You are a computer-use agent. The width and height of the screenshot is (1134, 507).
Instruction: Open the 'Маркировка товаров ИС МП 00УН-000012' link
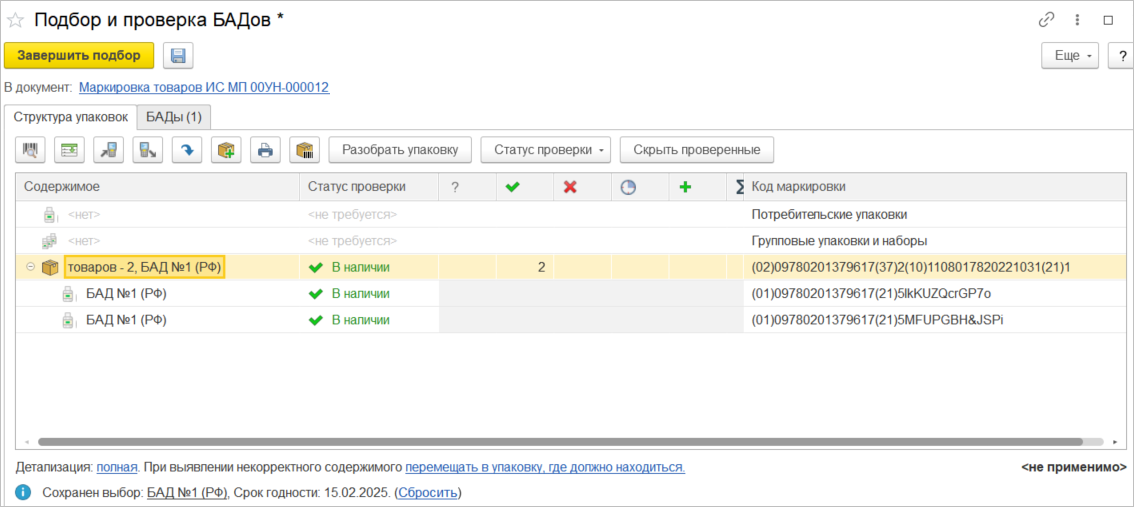click(x=204, y=88)
